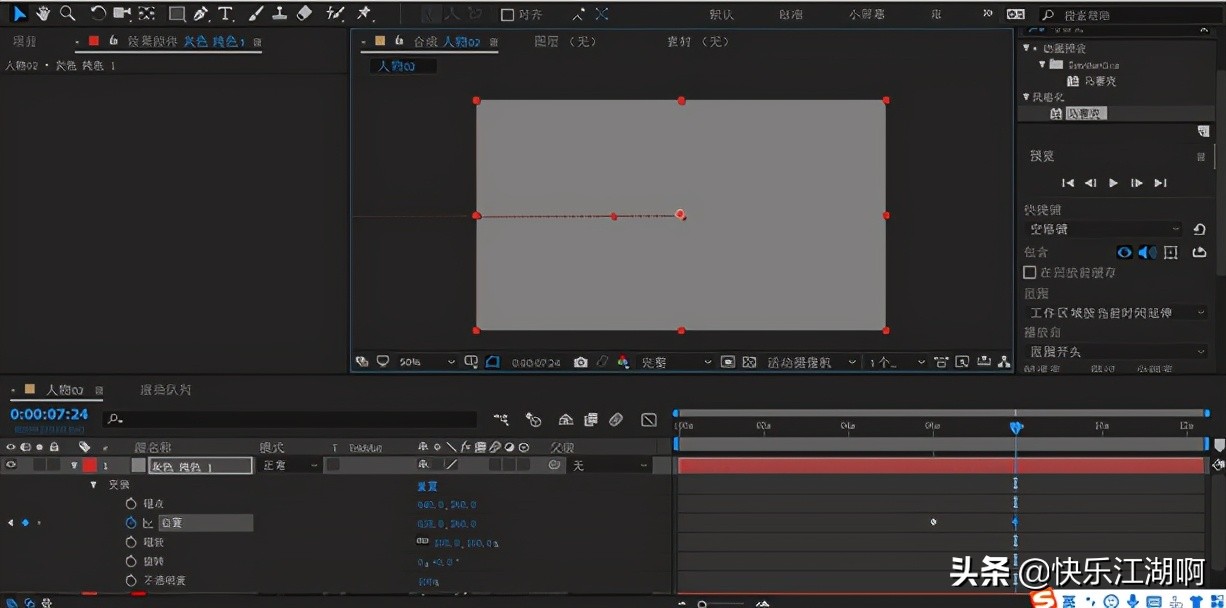Select the Hand tool in the toolbar
Screen dimensions: 1226x608
click(x=43, y=14)
